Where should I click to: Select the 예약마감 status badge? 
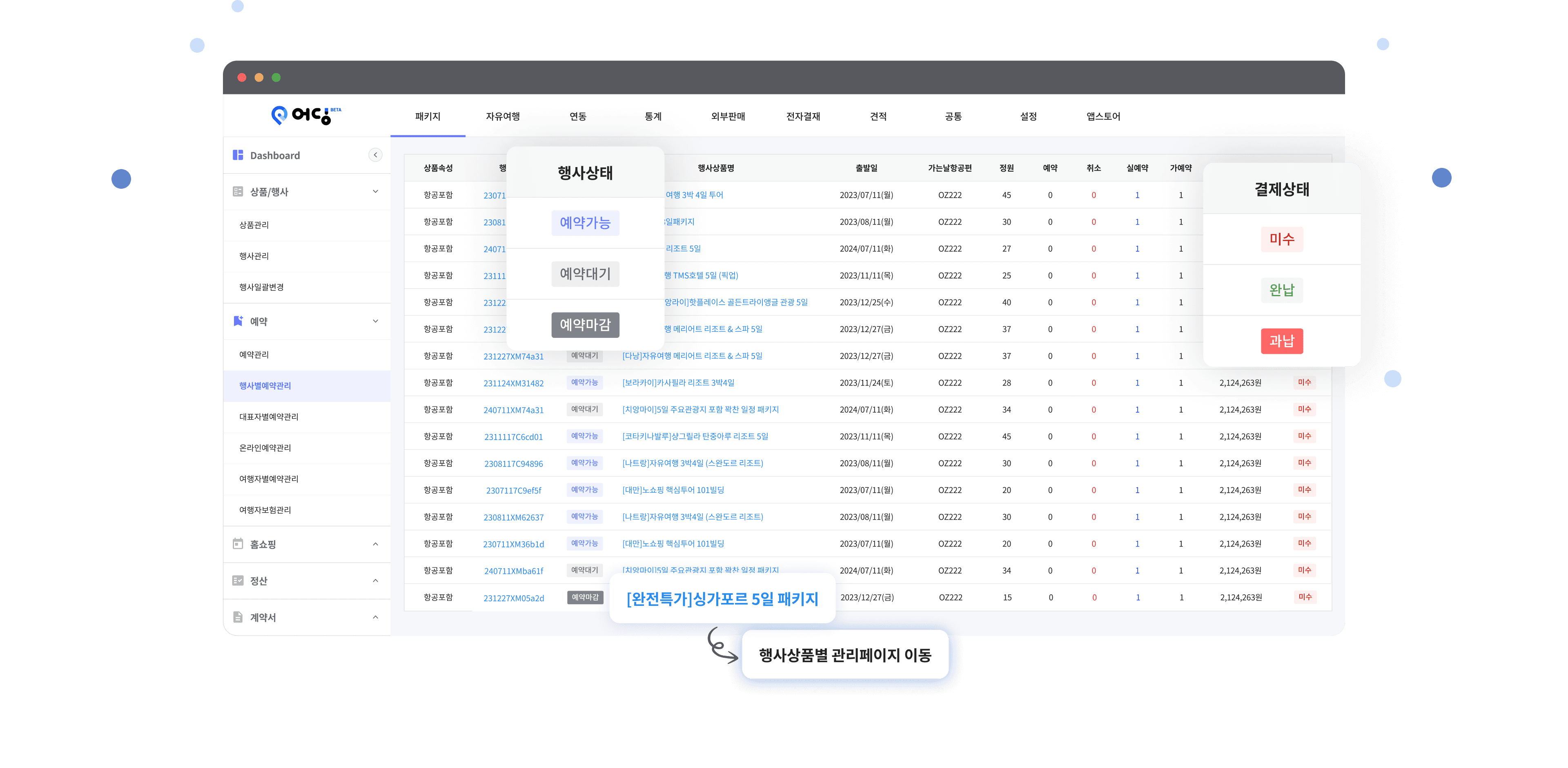click(585, 325)
